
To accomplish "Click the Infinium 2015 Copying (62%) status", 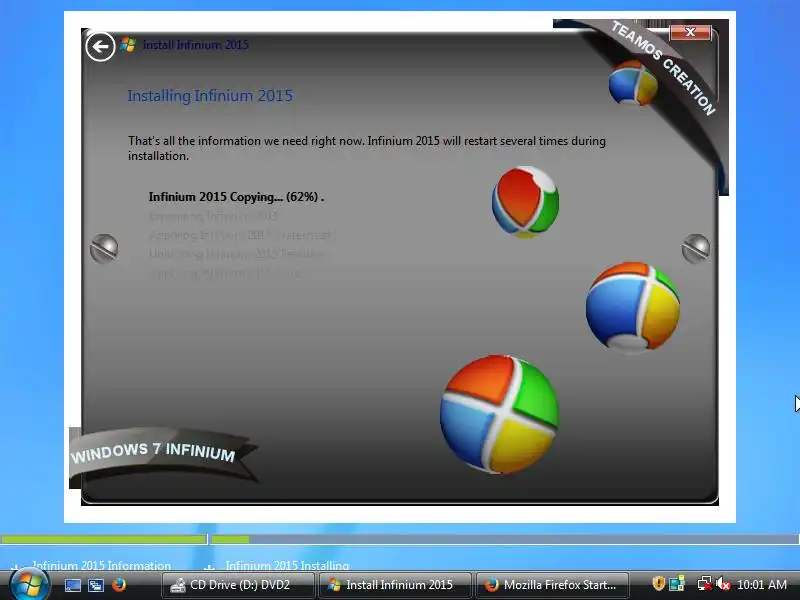I will [236, 197].
